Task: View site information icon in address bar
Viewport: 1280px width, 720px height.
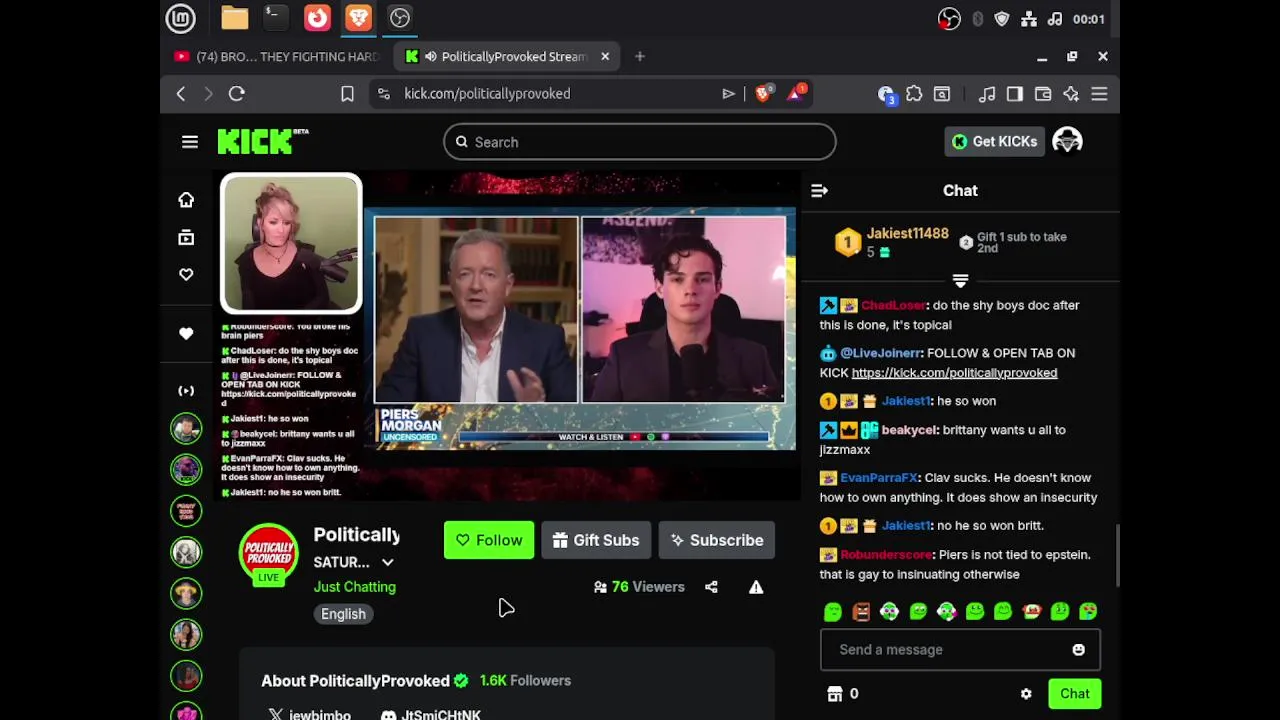Action: click(383, 93)
